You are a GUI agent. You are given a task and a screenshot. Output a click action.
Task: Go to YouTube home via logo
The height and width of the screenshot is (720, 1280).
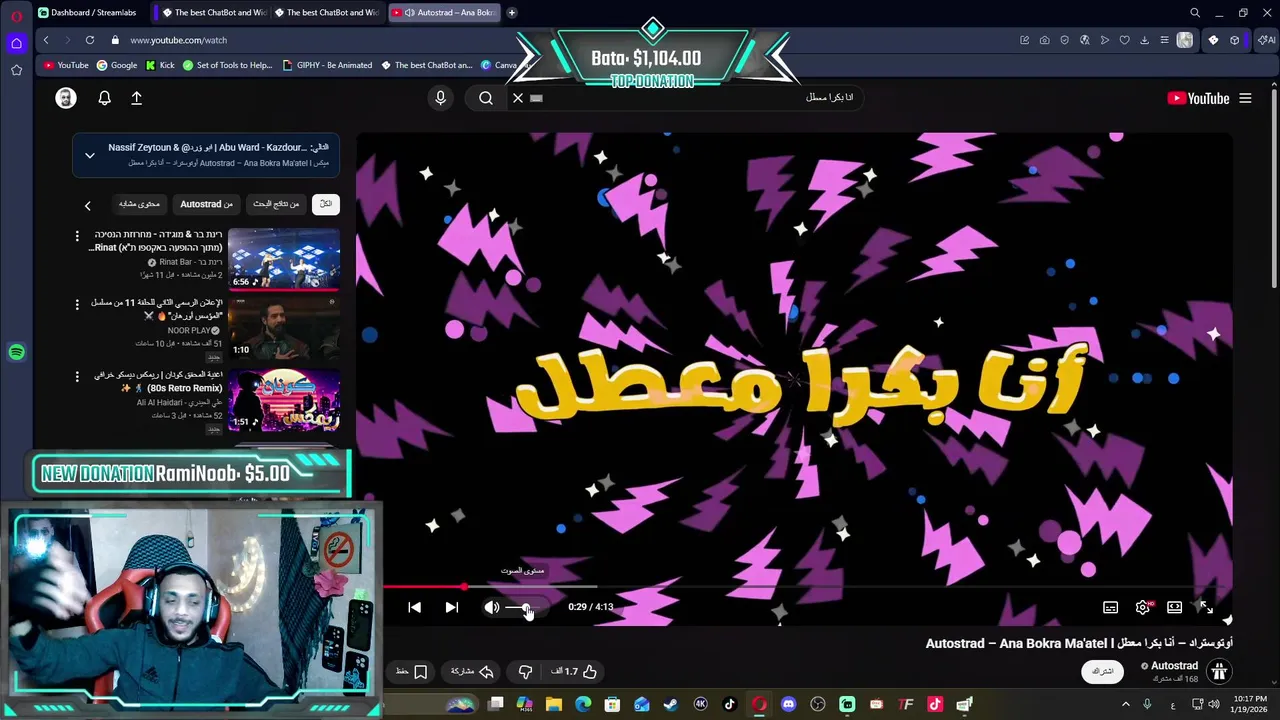1198,98
